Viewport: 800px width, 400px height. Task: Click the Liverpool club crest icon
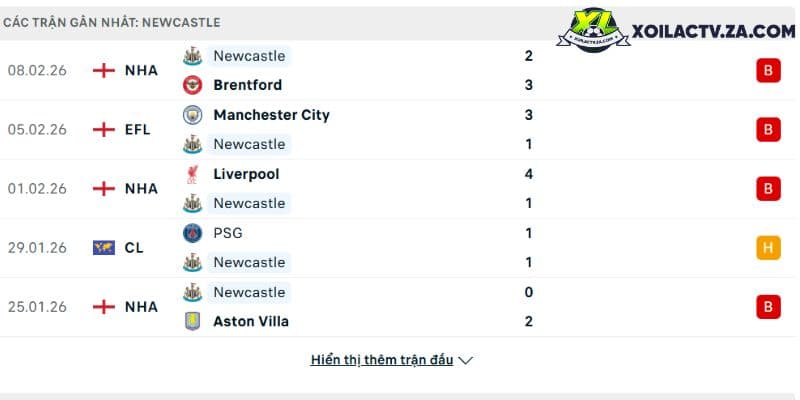[x=192, y=174]
